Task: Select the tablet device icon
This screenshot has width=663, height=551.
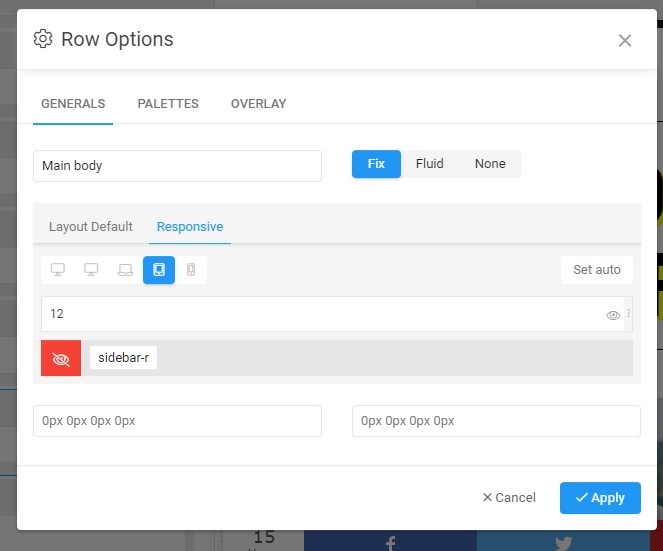Action: click(159, 270)
